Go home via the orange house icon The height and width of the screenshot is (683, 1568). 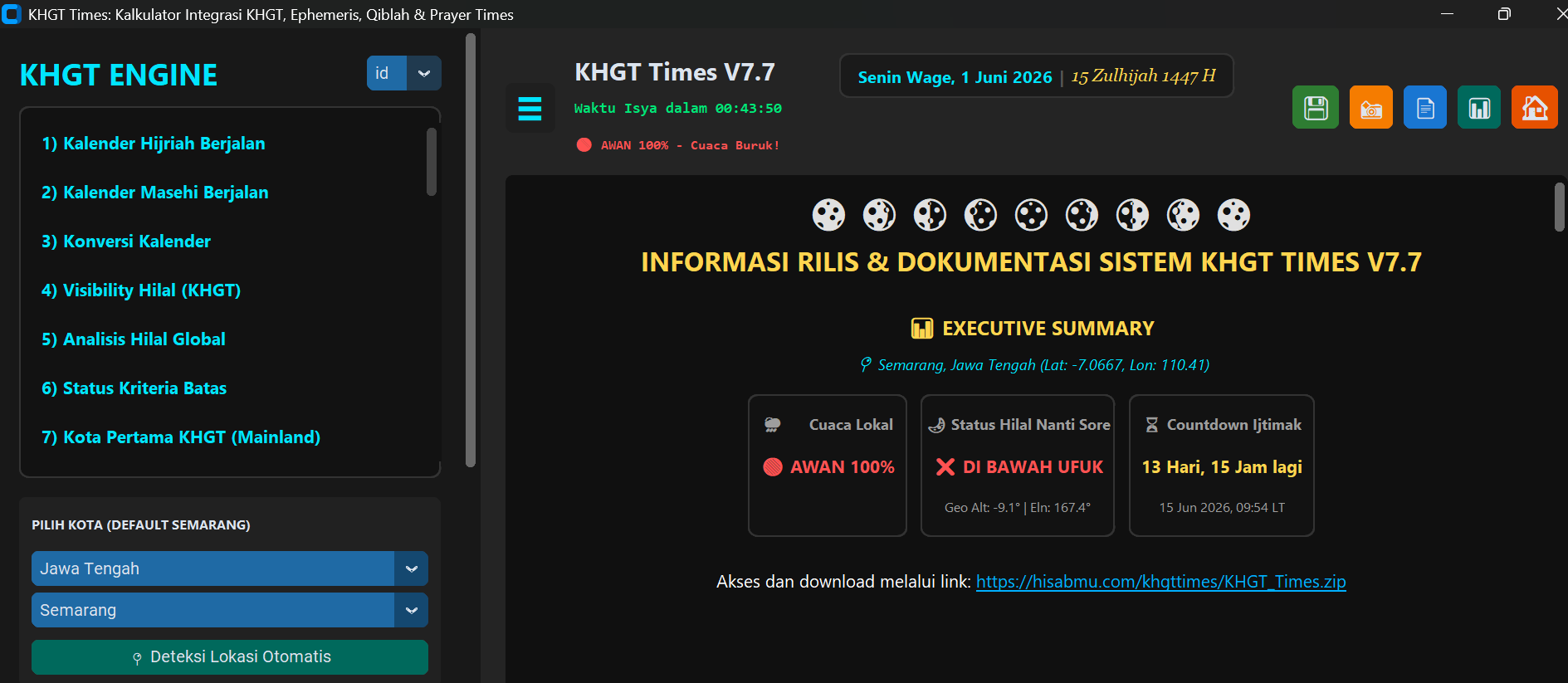point(1535,108)
